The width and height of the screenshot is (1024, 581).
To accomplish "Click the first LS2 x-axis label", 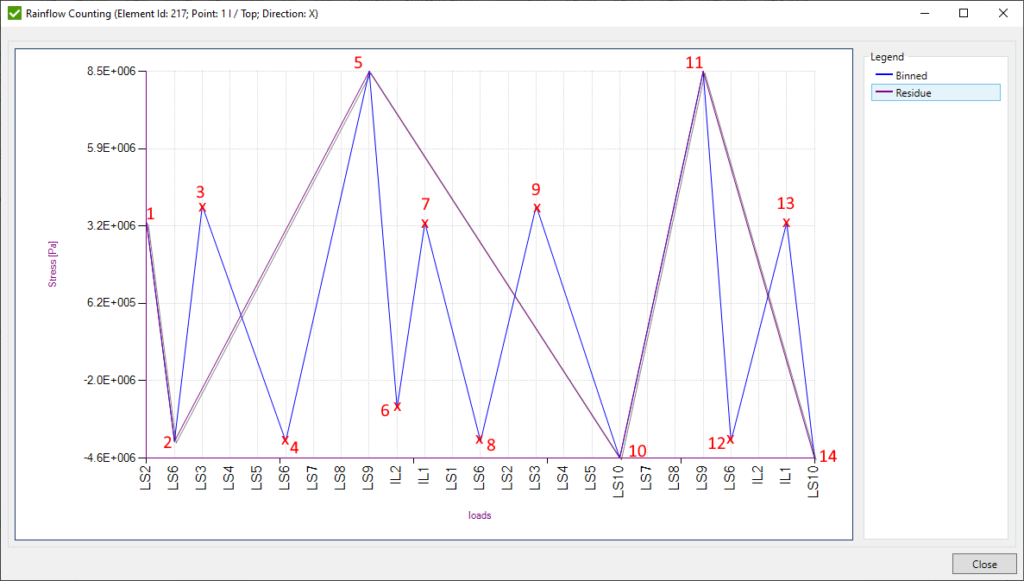I will 143,478.
